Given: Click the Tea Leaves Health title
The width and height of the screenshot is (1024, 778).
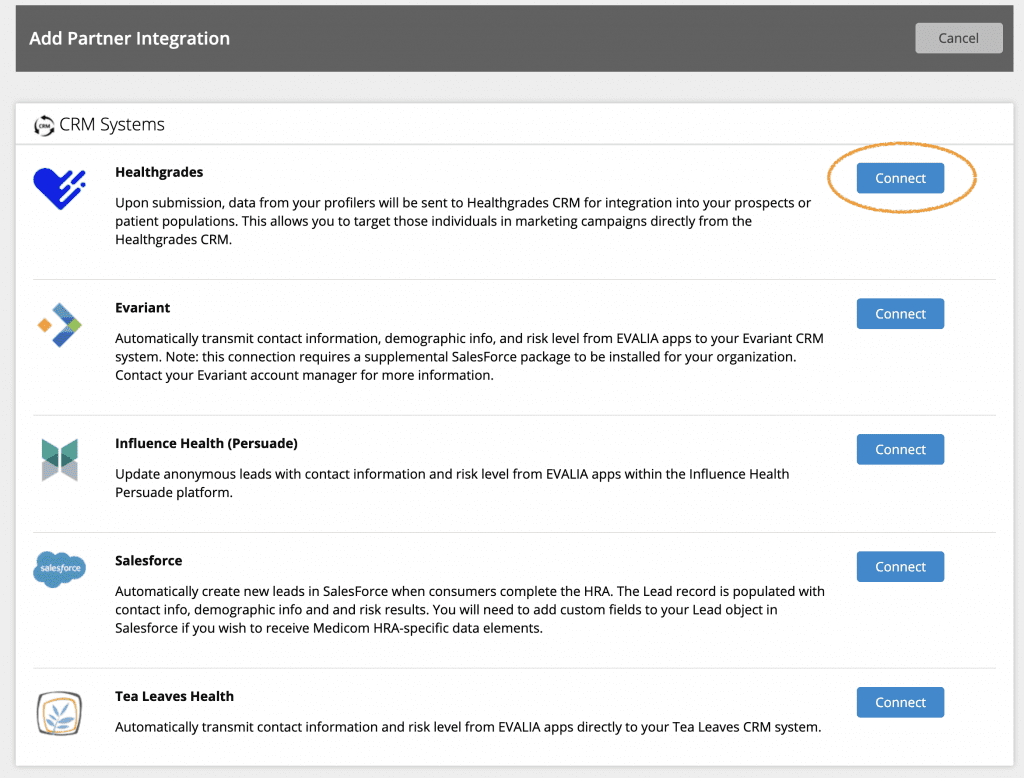Looking at the screenshot, I should [x=174, y=696].
